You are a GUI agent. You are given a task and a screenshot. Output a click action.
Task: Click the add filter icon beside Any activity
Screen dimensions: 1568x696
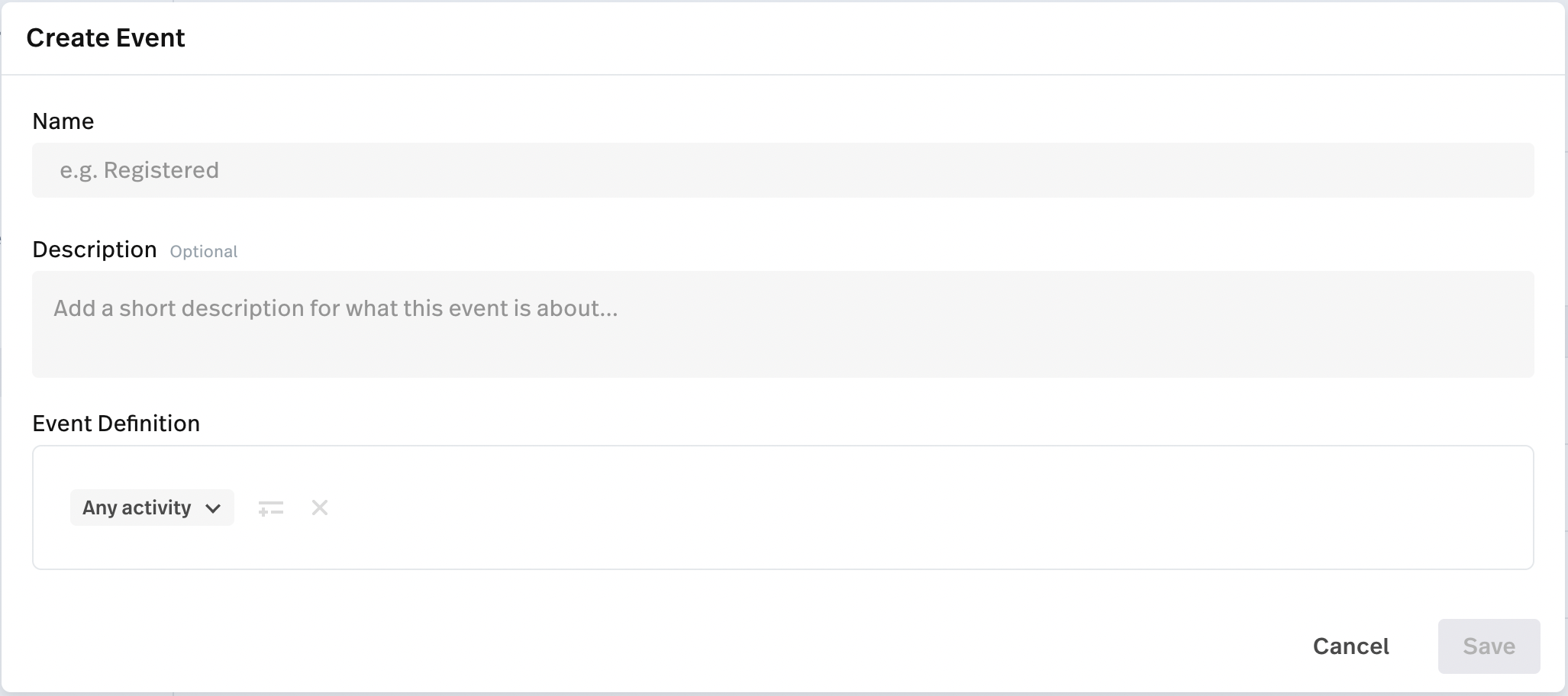point(271,508)
